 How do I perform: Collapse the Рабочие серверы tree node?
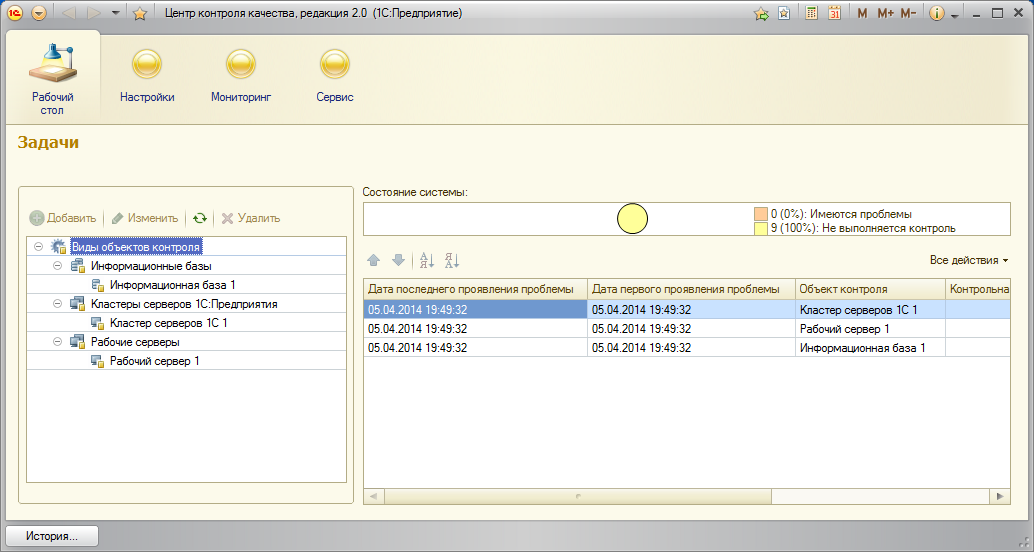57,342
